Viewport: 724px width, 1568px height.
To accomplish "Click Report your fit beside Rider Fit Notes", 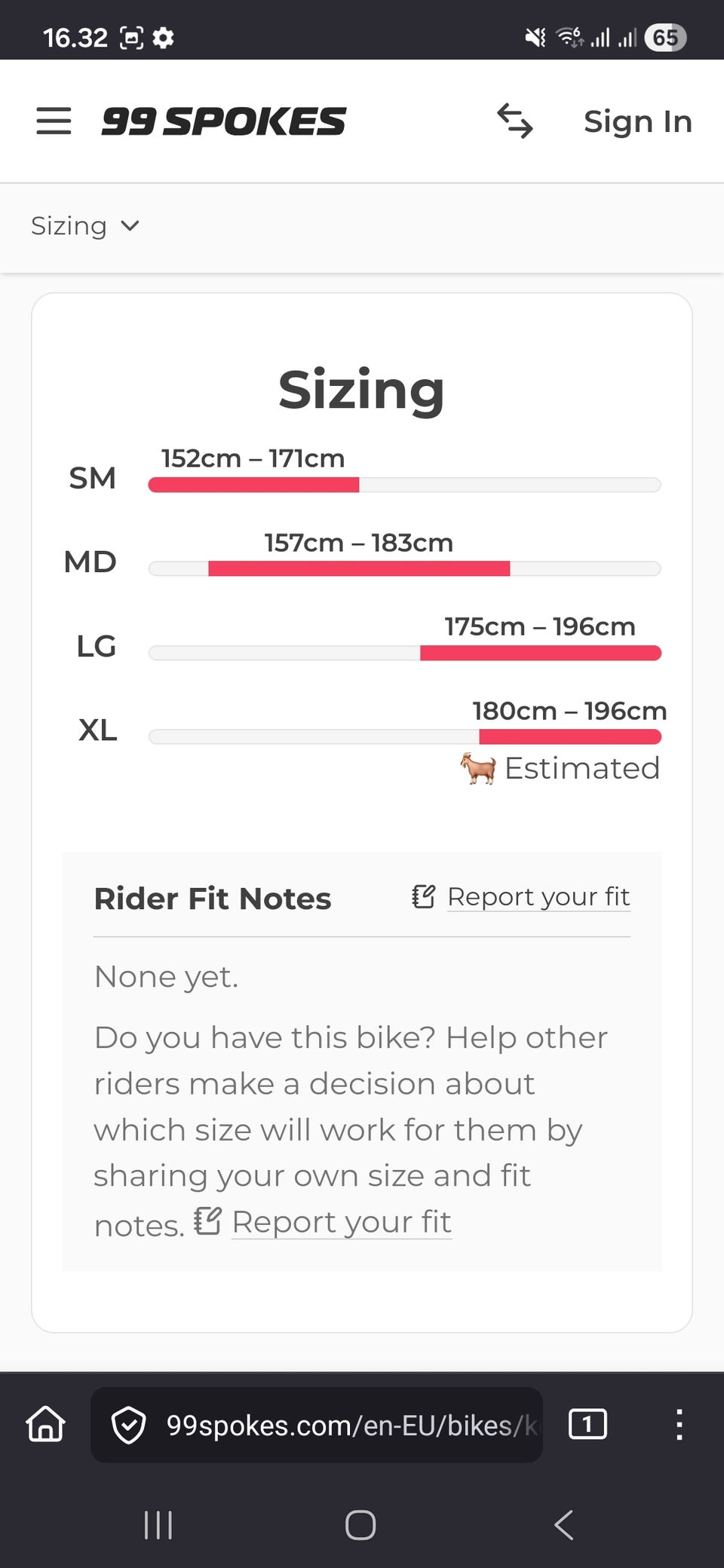I will (538, 897).
